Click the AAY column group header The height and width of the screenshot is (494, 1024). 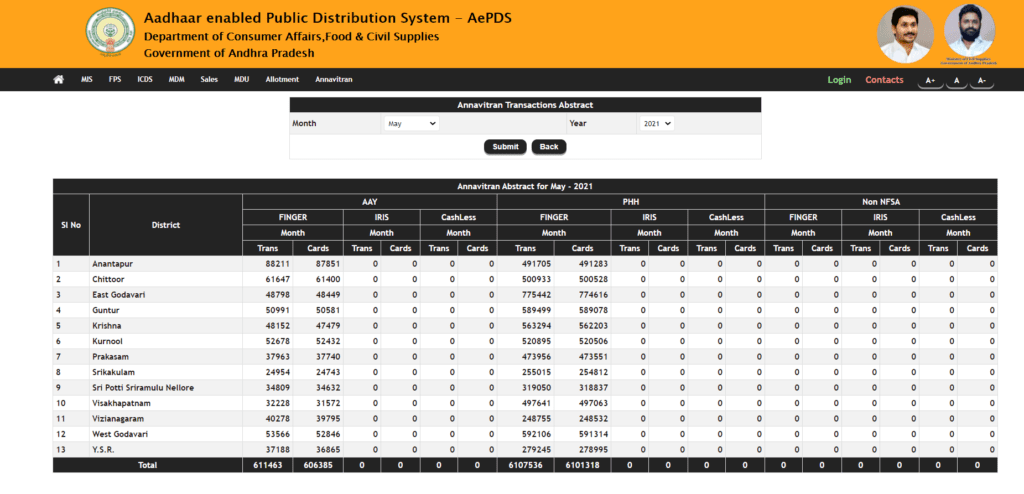point(370,202)
